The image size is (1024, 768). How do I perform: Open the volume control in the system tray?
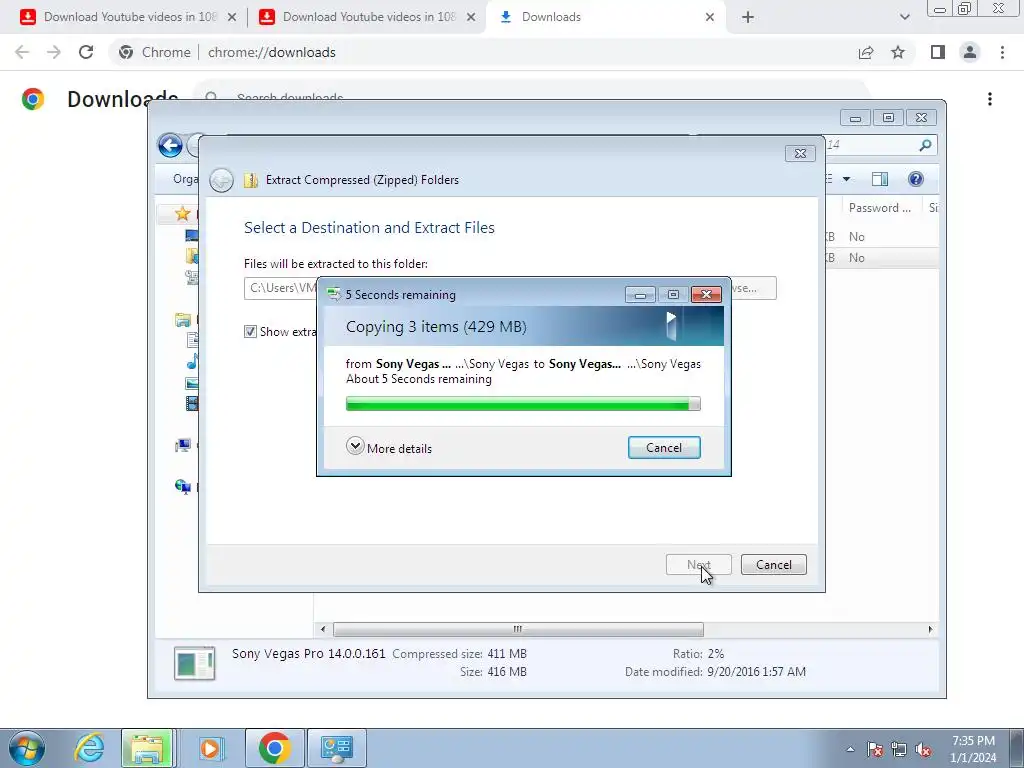(923, 750)
